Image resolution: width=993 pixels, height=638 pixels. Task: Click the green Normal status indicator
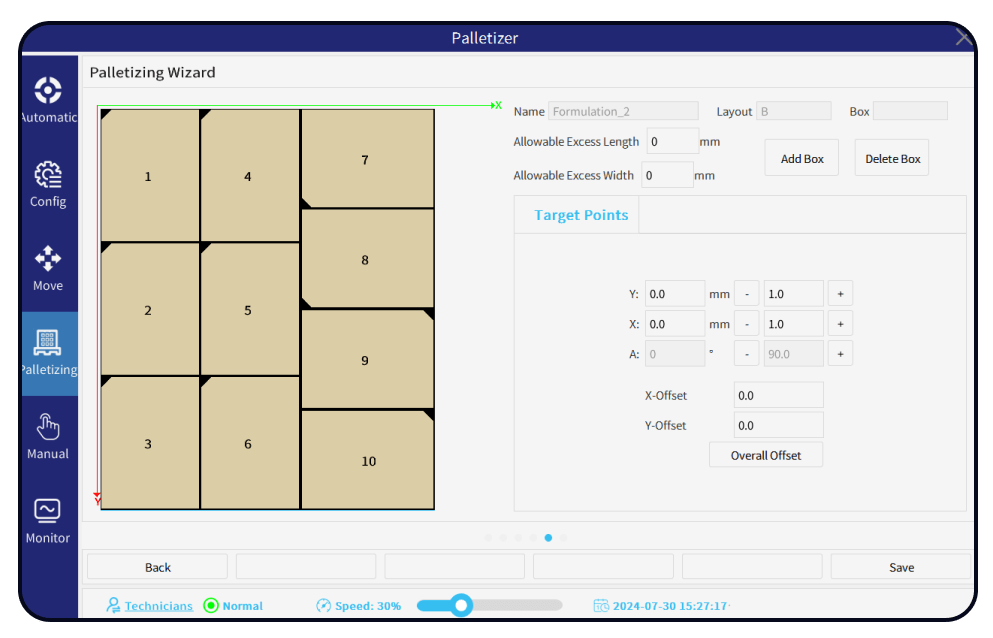(211, 606)
